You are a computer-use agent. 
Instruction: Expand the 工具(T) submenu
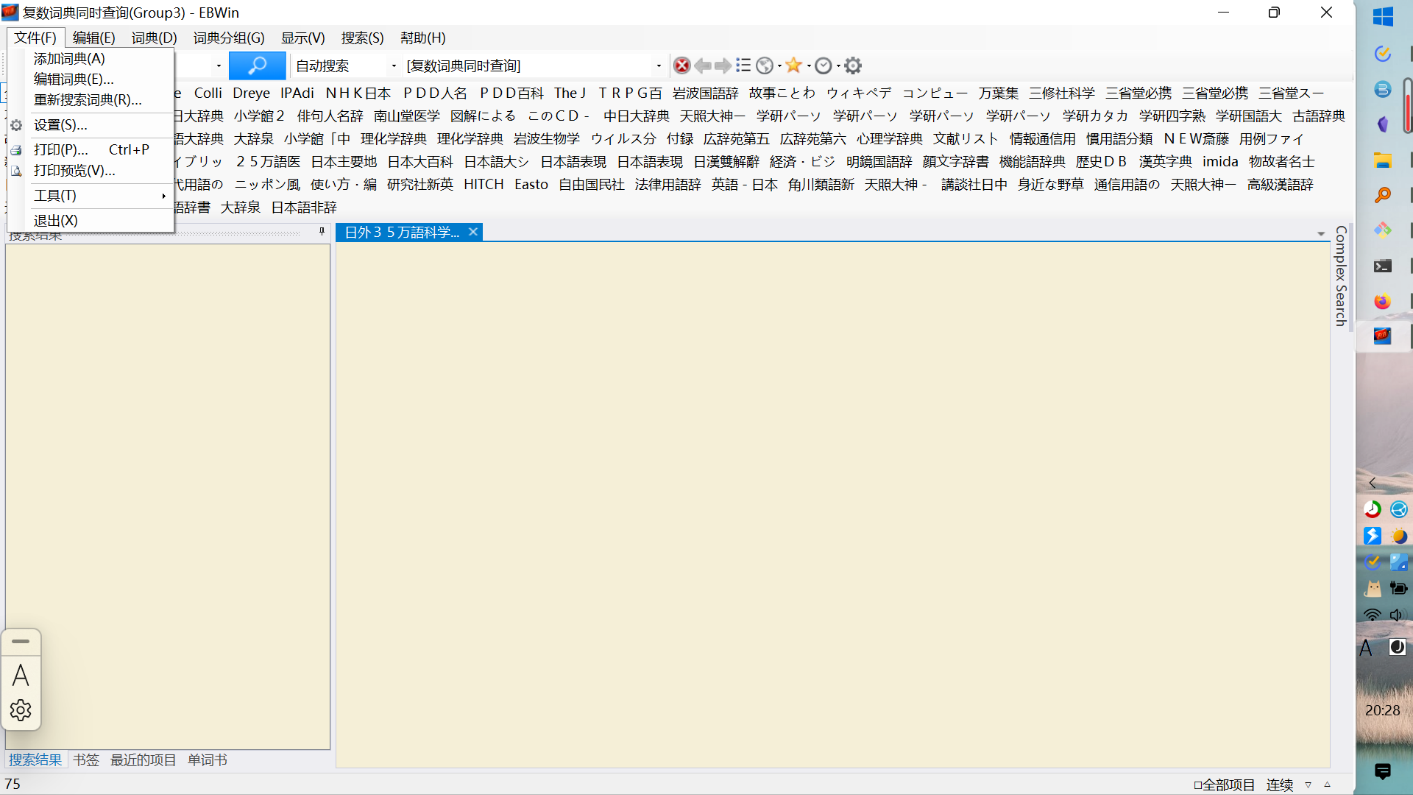click(98, 196)
